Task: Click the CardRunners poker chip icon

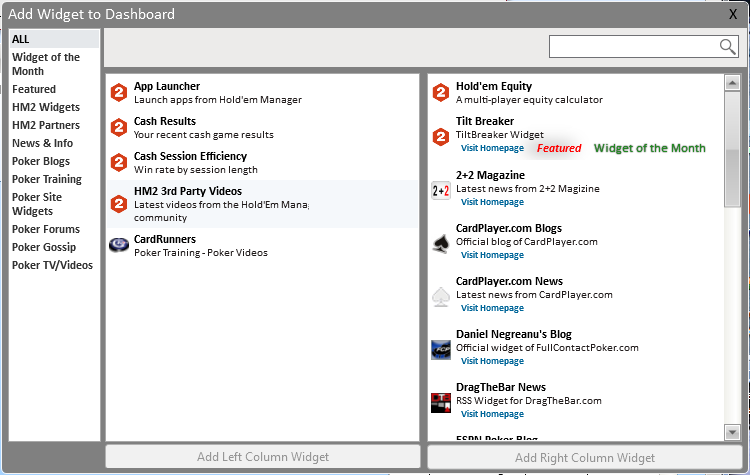Action: tap(119, 245)
